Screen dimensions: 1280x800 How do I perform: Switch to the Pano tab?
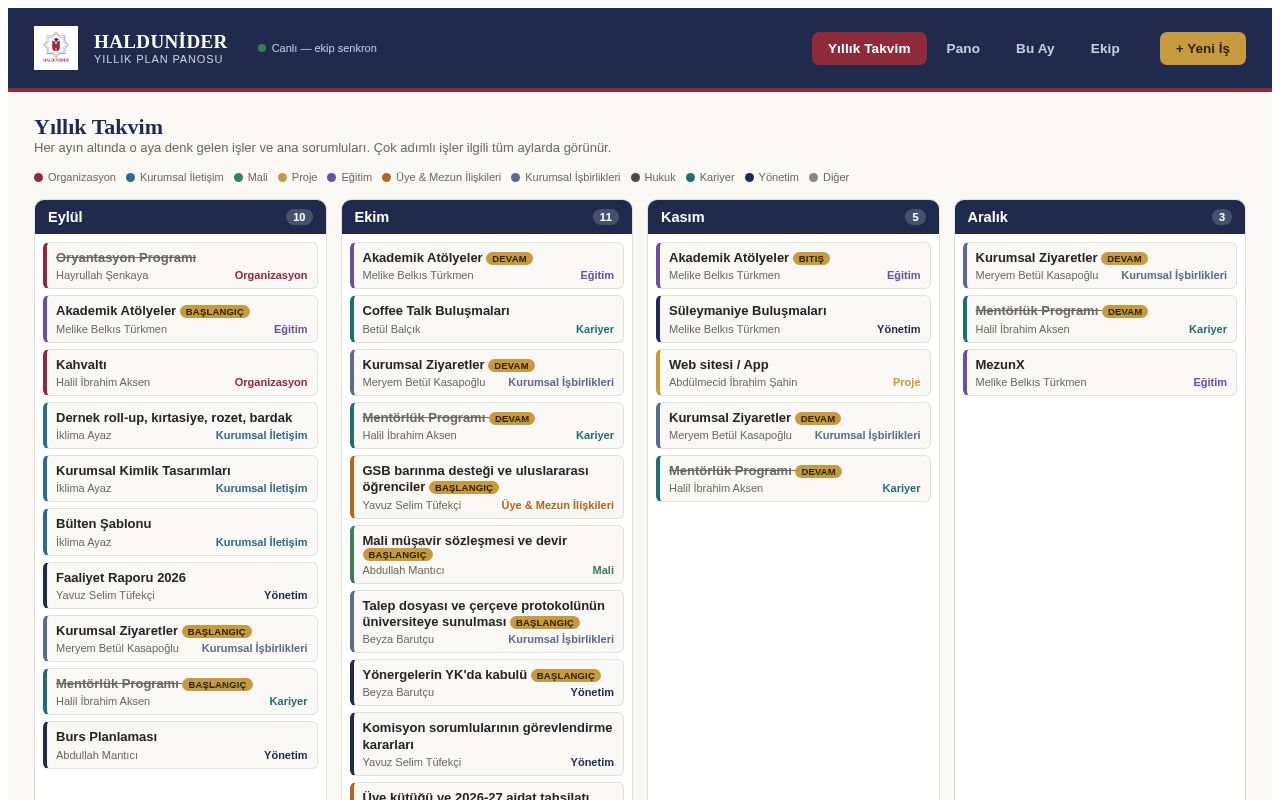click(963, 48)
